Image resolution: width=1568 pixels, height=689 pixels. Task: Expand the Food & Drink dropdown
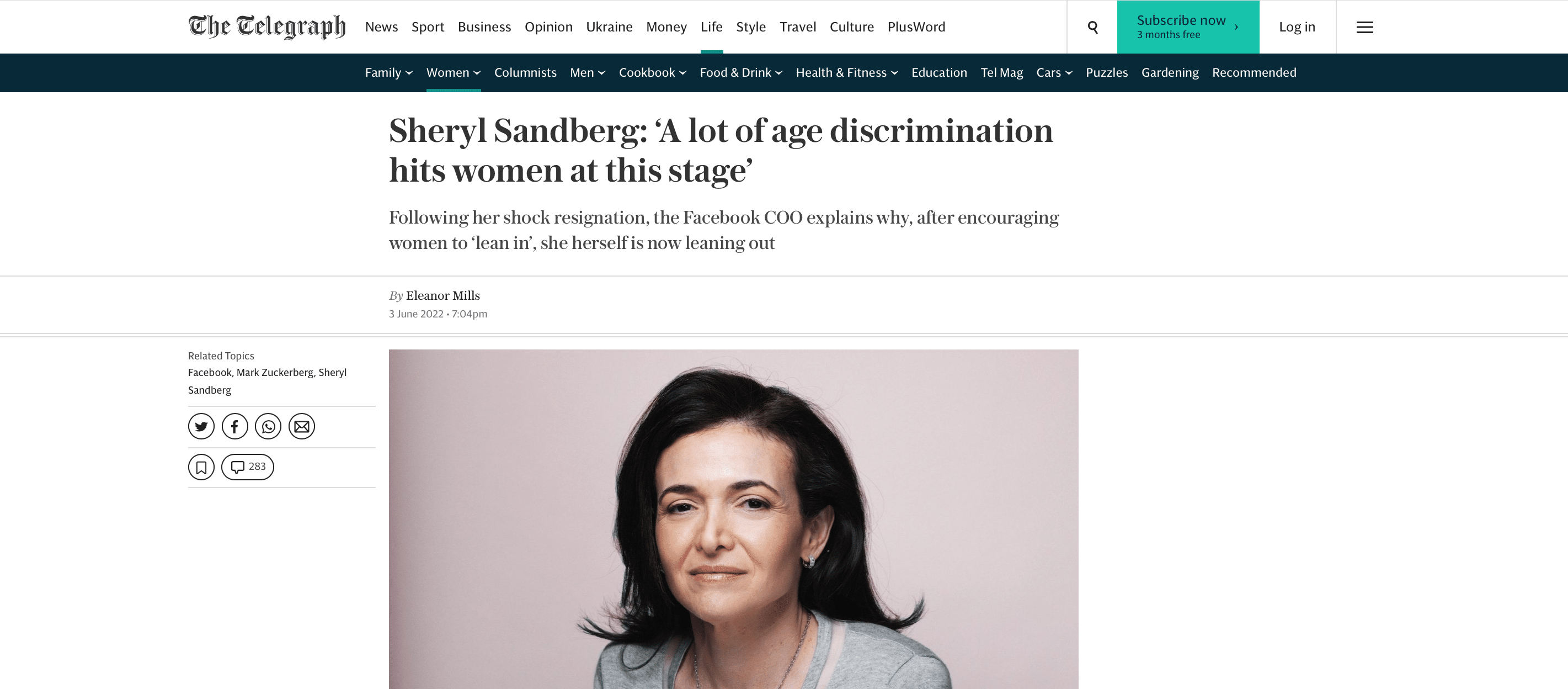[x=741, y=72]
